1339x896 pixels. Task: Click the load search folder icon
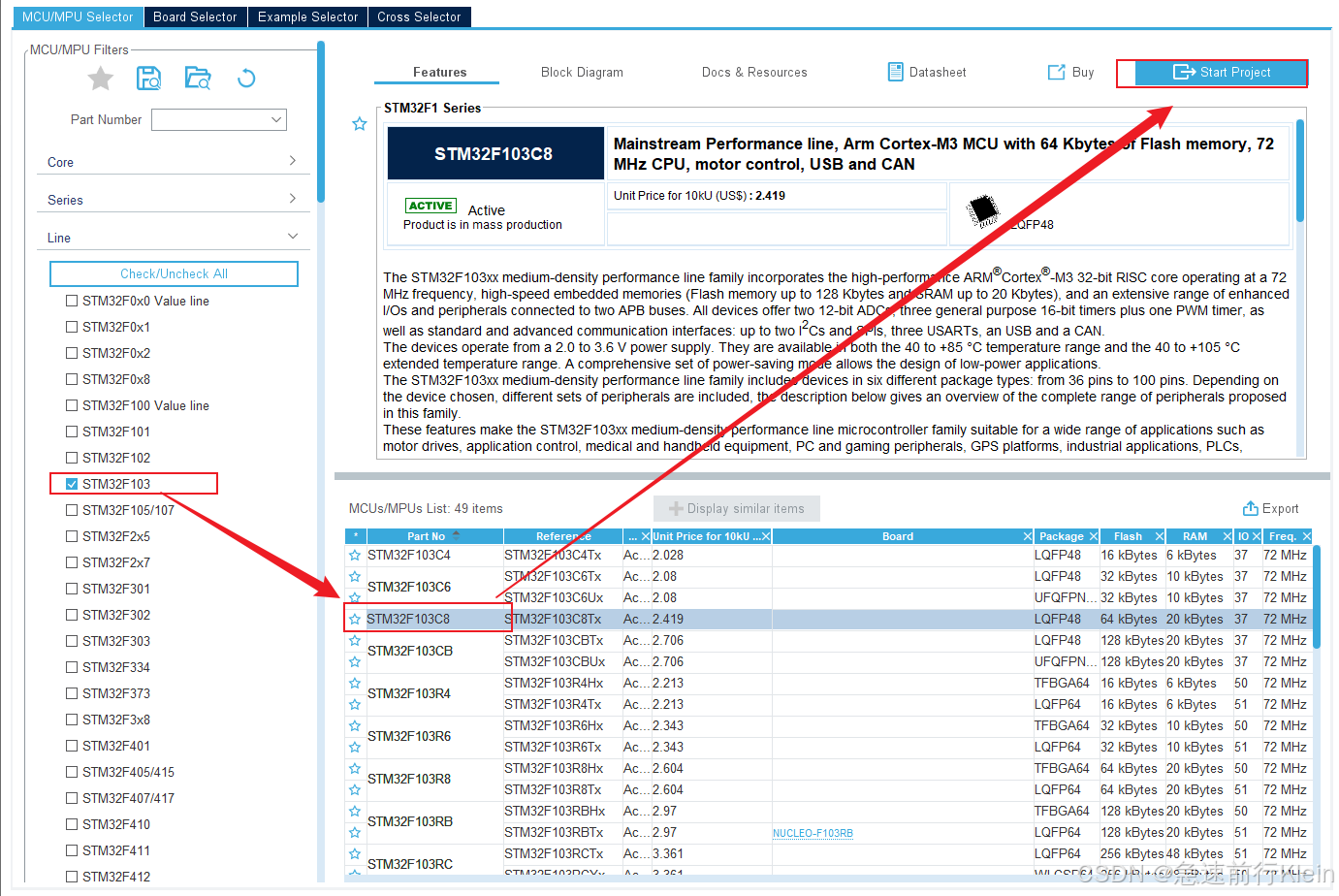point(198,79)
